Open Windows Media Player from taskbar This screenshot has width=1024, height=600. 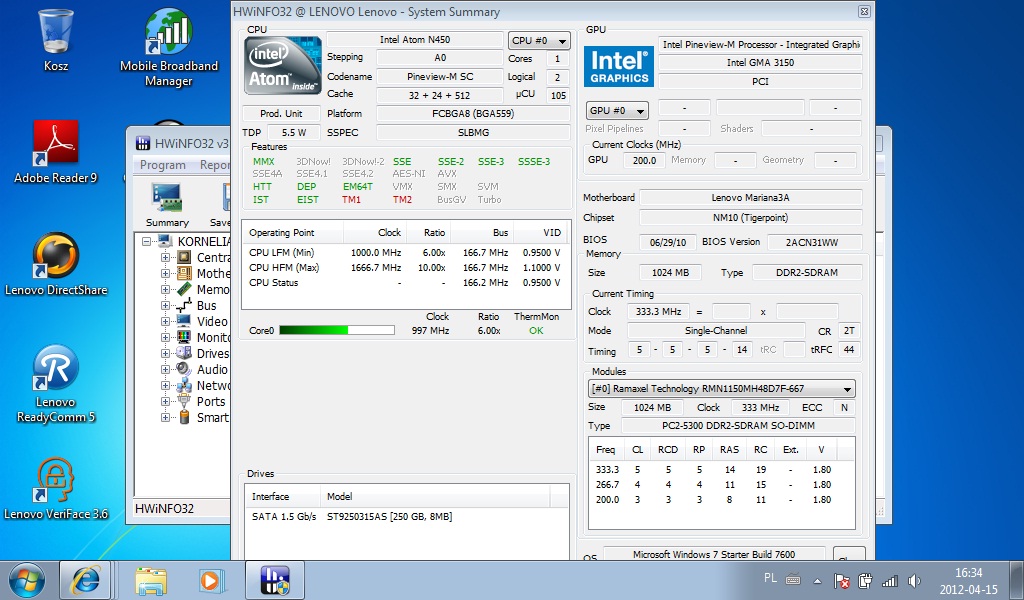click(210, 580)
